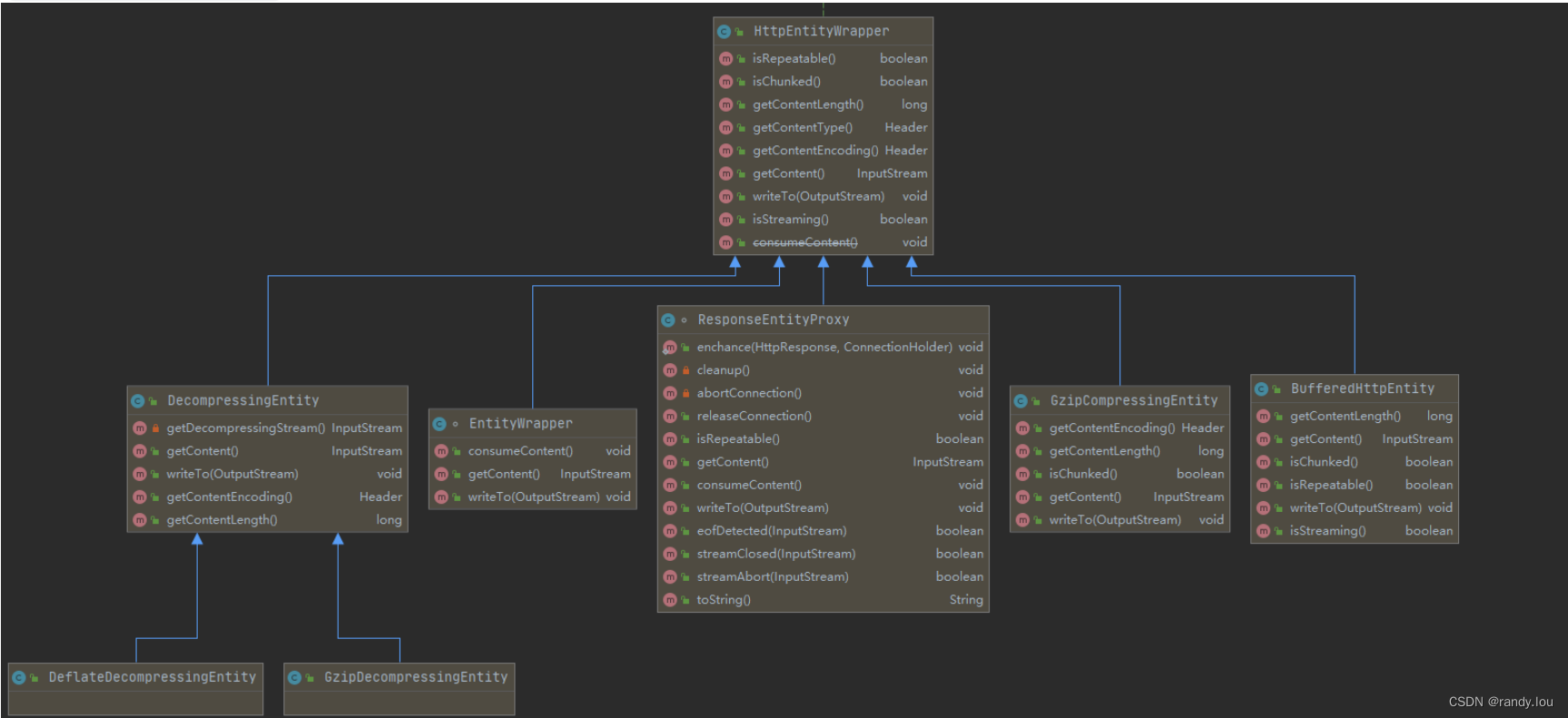Click the class icon beside GzipDecompressingEntity
The width and height of the screenshot is (1568, 718).
tap(294, 678)
